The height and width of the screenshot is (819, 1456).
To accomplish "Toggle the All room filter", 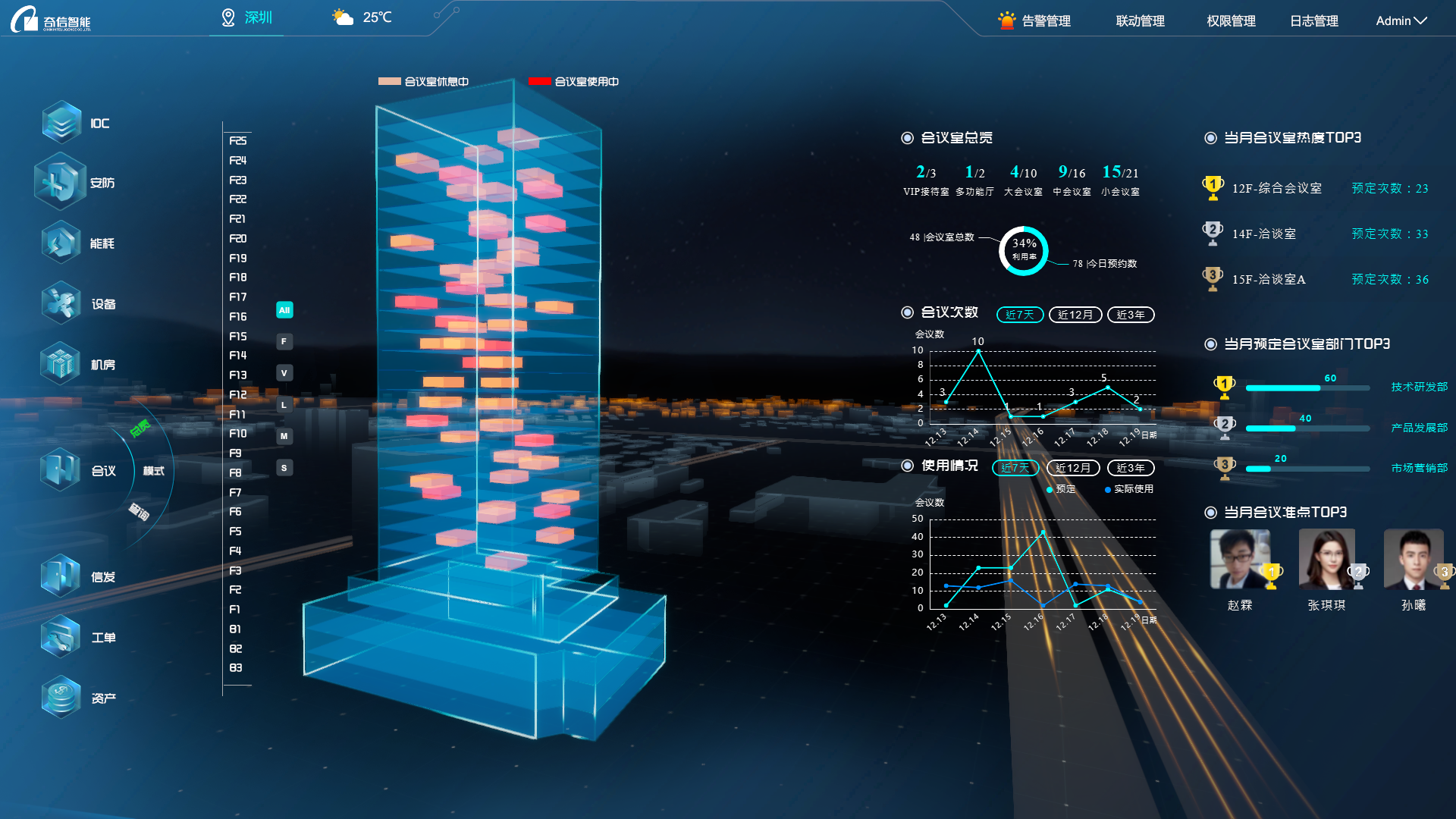I will (x=284, y=310).
